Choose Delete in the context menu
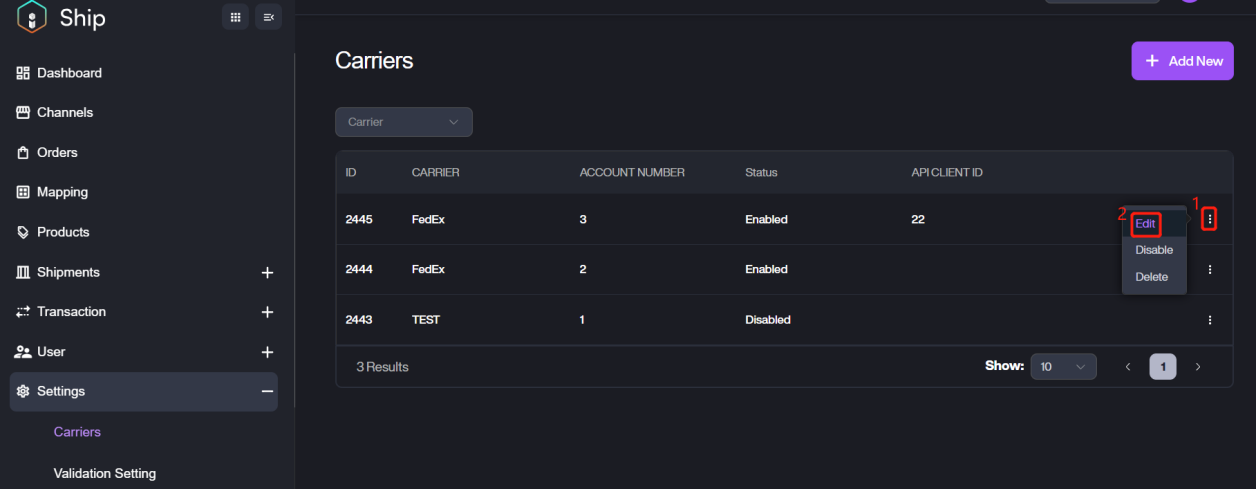 [x=1152, y=277]
